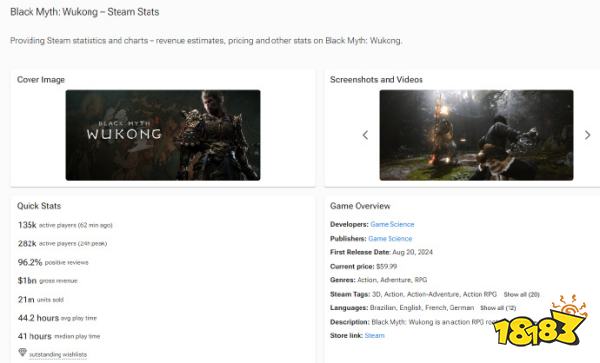Click the 18183 watermark logo
Image resolution: width=600 pixels, height=363 pixels.
point(540,321)
